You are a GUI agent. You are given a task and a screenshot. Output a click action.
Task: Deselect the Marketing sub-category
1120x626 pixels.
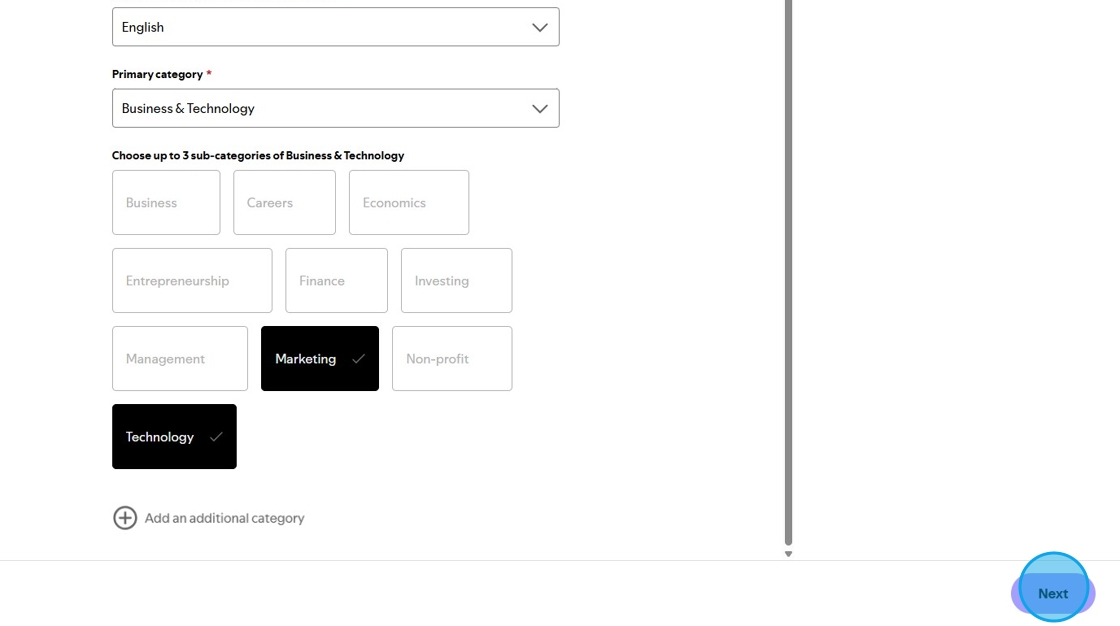point(320,359)
